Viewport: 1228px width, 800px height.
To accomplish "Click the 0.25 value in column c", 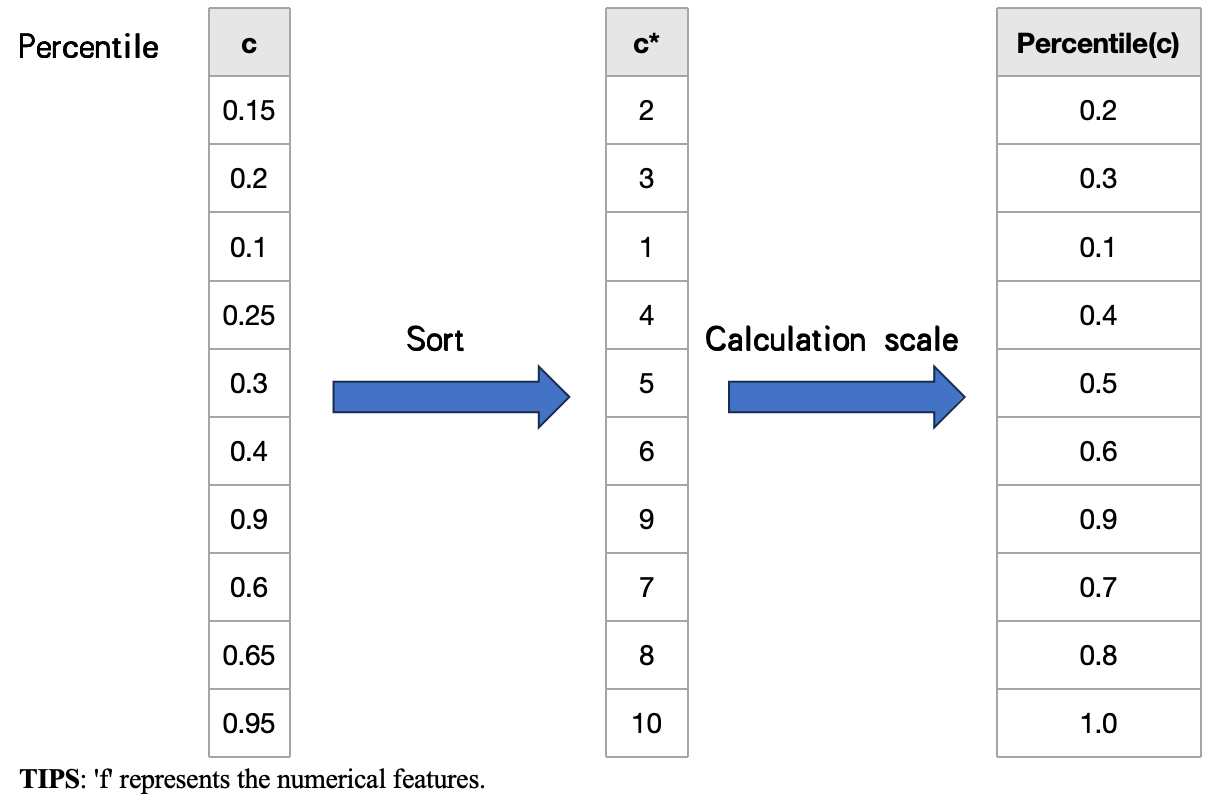I will [249, 315].
